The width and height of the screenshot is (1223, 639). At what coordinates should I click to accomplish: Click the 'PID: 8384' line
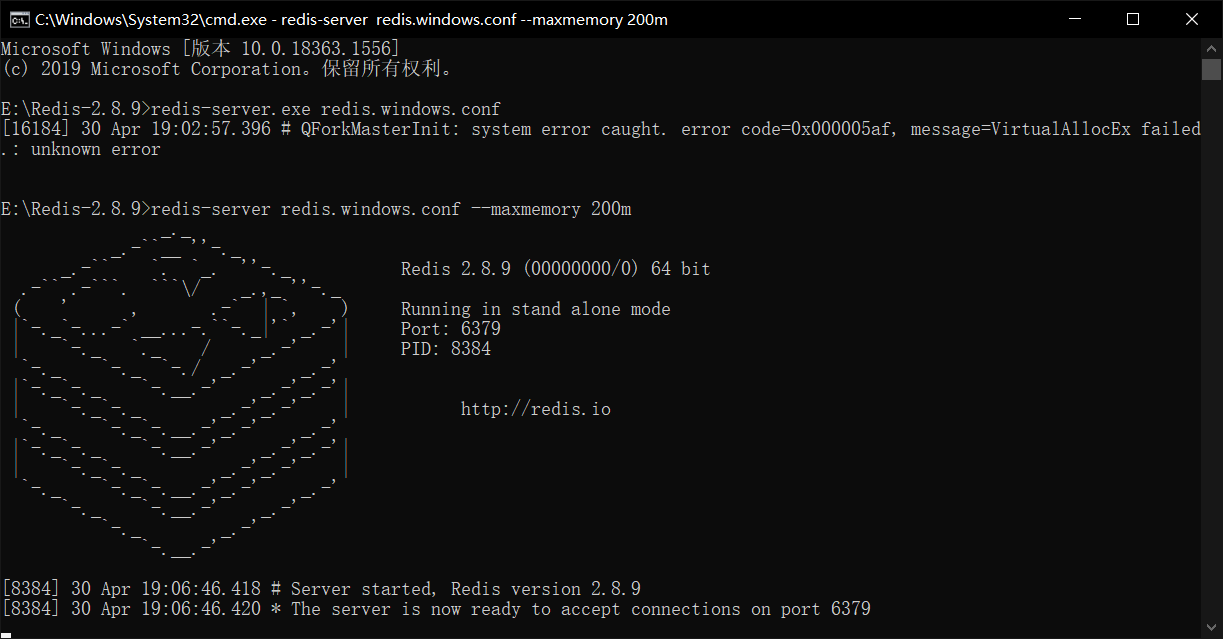coord(445,349)
